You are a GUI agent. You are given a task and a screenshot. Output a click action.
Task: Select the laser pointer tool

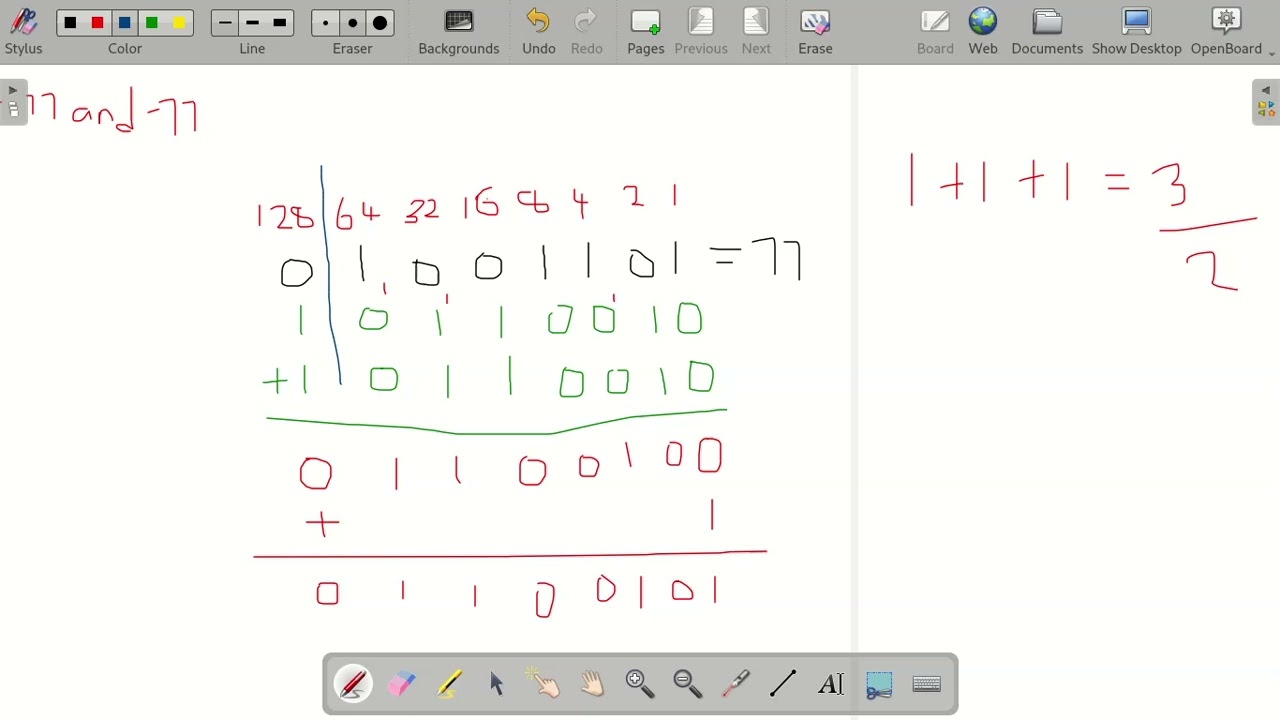pyautogui.click(x=736, y=684)
